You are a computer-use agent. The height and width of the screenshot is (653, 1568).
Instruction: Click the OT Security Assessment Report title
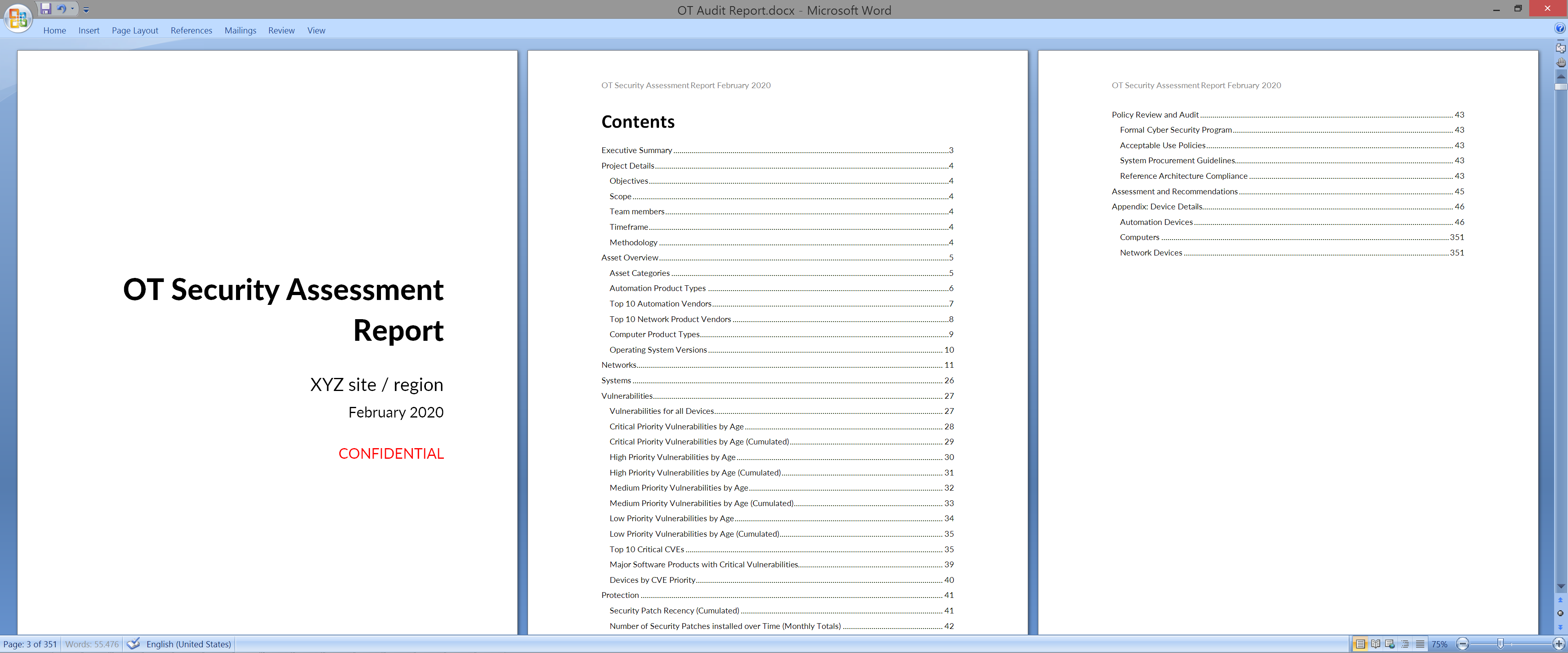click(x=283, y=310)
